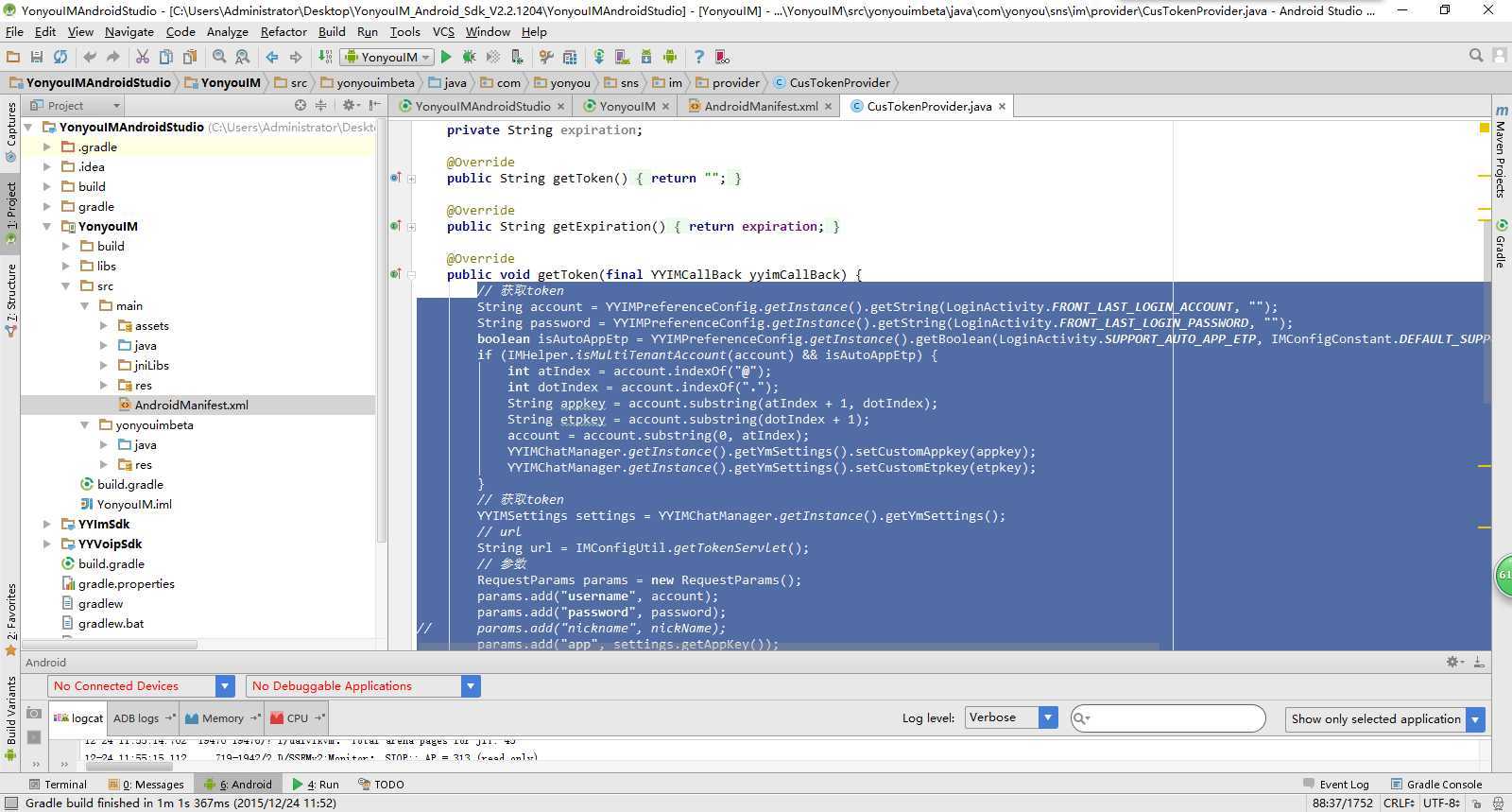
Task: Click Collapse All icon in Project panel
Action: click(321, 105)
